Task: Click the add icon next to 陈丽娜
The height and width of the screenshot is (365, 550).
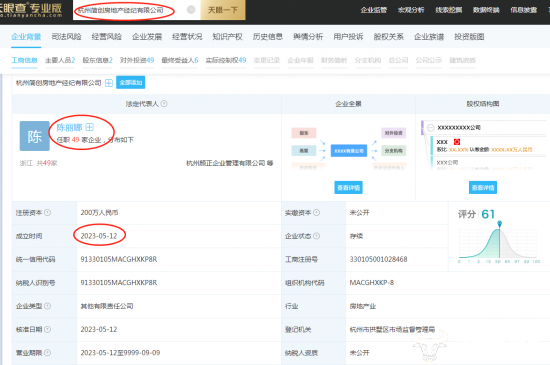Action: click(89, 127)
